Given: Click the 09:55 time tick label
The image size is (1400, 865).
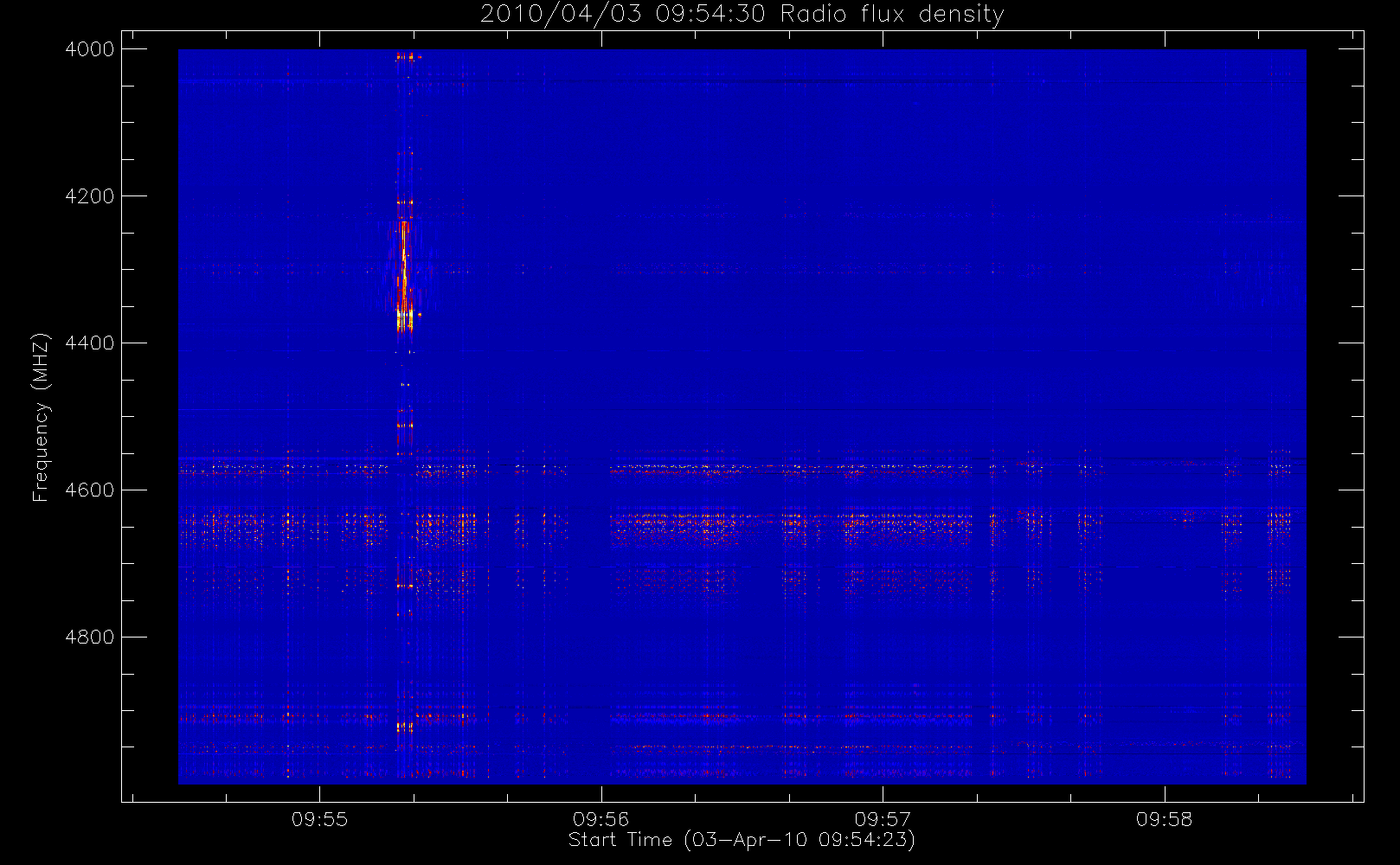Looking at the screenshot, I should tap(319, 819).
